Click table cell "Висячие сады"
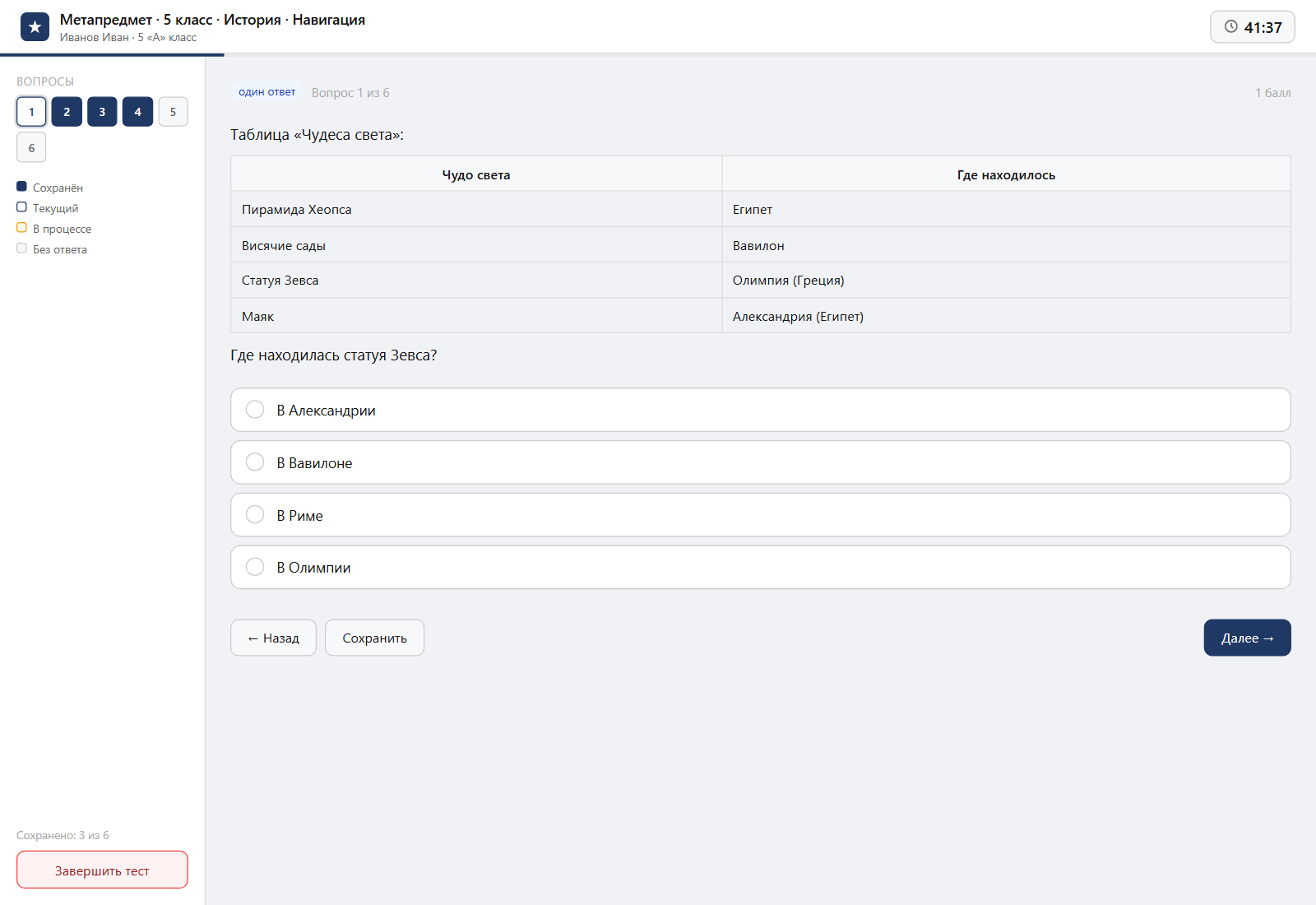This screenshot has height=905, width=1316. (476, 245)
